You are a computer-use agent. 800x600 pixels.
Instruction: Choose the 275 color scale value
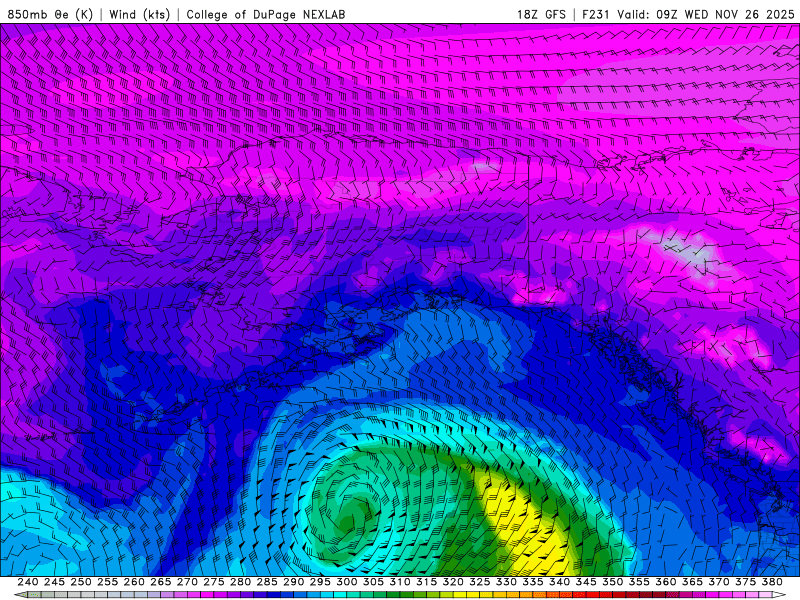[214, 582]
